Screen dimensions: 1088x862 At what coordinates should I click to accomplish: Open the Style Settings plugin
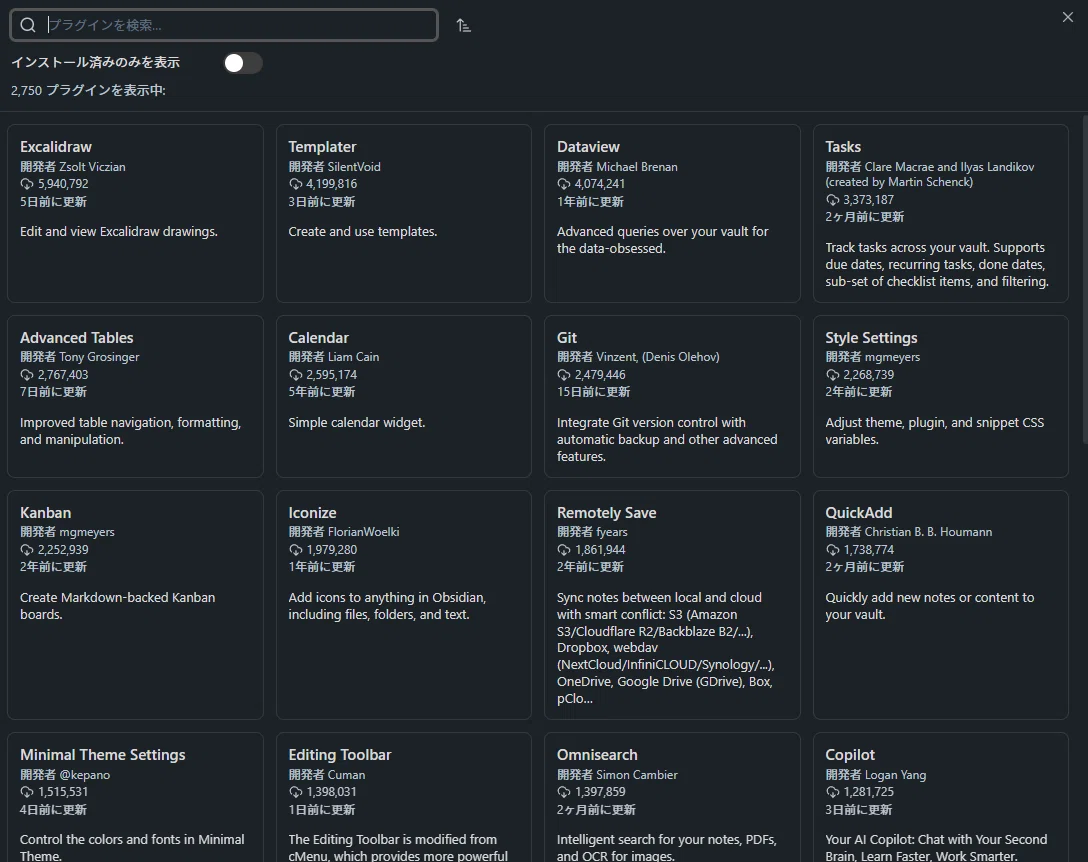941,396
